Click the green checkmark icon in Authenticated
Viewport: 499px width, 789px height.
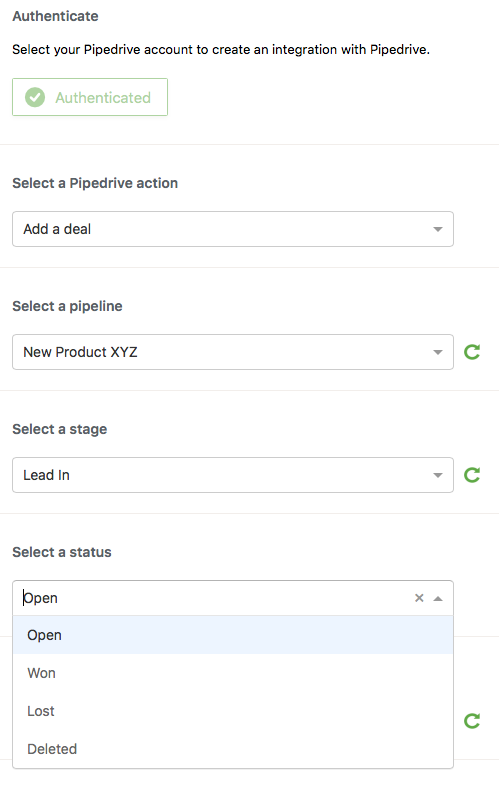[x=35, y=97]
